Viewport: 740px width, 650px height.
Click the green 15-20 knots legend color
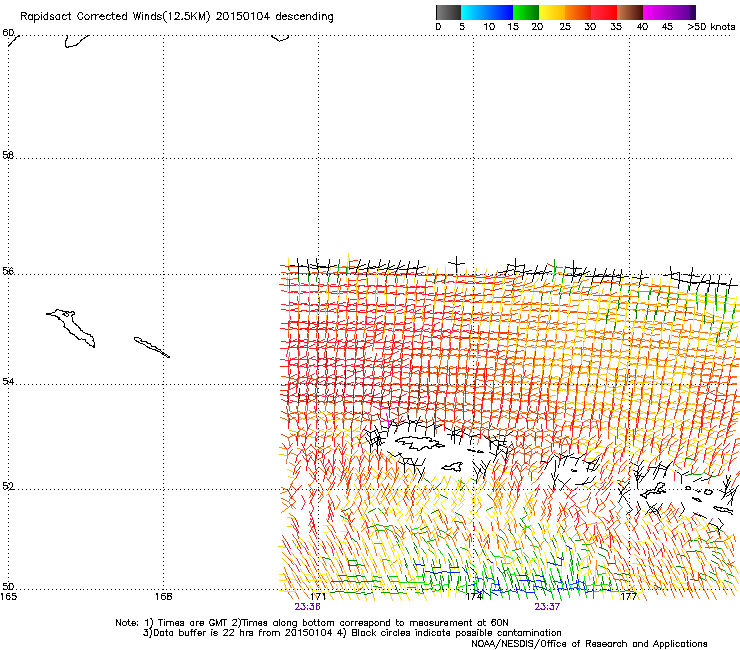526,12
